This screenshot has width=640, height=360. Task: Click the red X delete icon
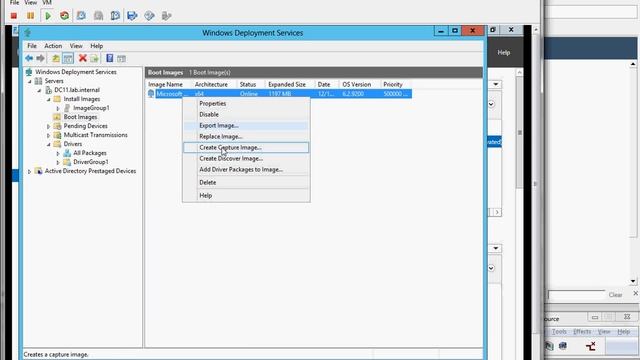[x=83, y=58]
